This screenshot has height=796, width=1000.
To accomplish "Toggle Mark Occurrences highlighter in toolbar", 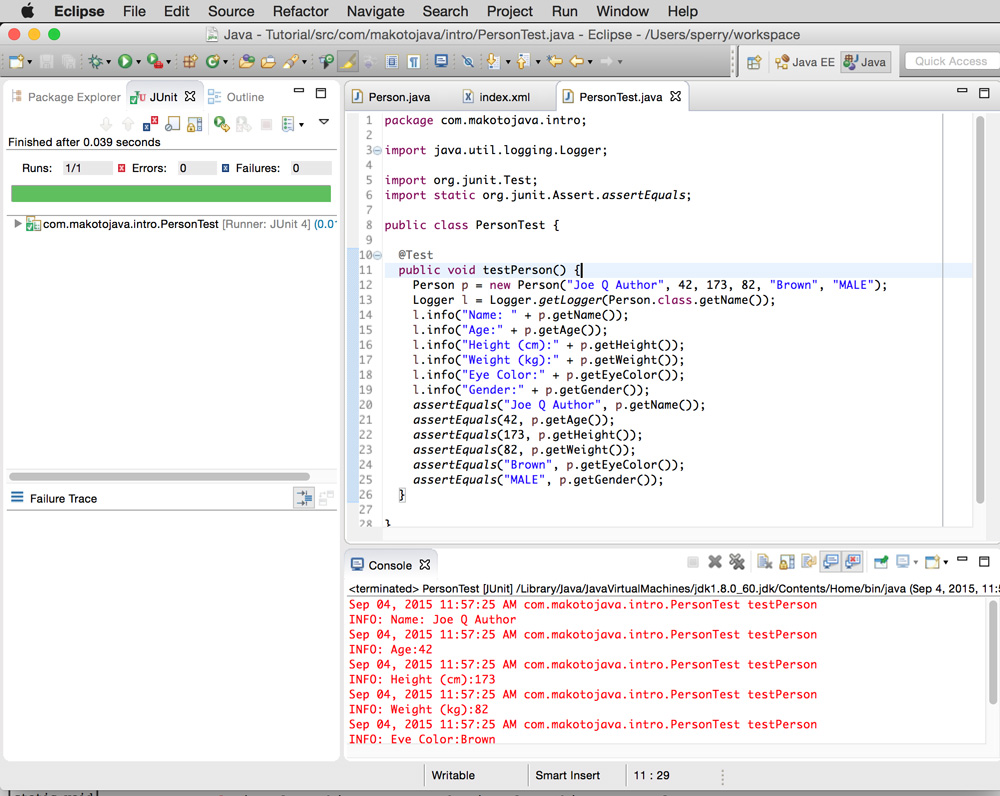I will click(347, 62).
